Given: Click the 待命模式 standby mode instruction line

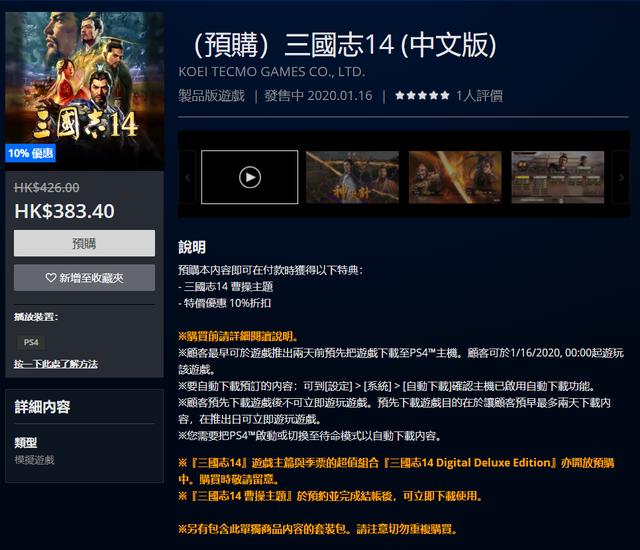Looking at the screenshot, I should click(310, 436).
